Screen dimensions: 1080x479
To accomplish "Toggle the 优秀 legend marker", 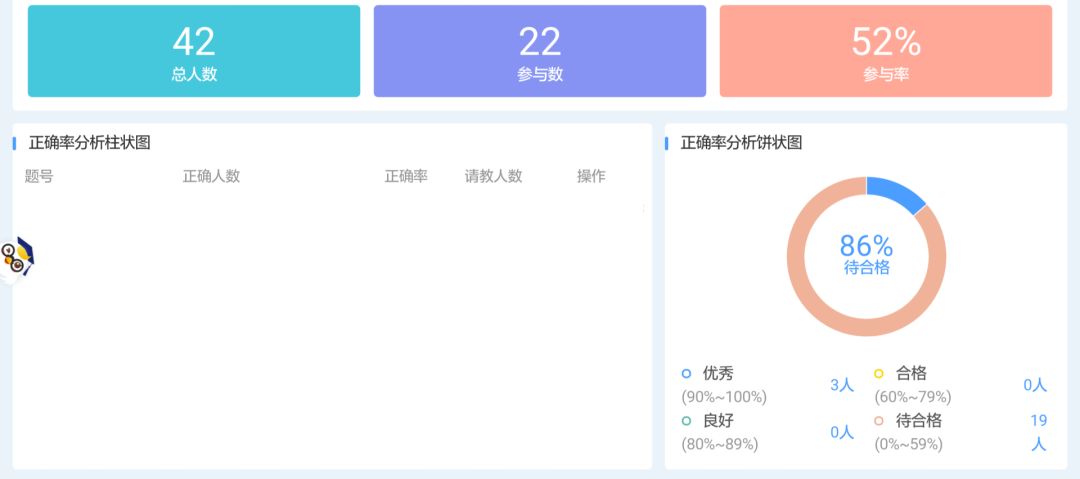I will coord(686,374).
